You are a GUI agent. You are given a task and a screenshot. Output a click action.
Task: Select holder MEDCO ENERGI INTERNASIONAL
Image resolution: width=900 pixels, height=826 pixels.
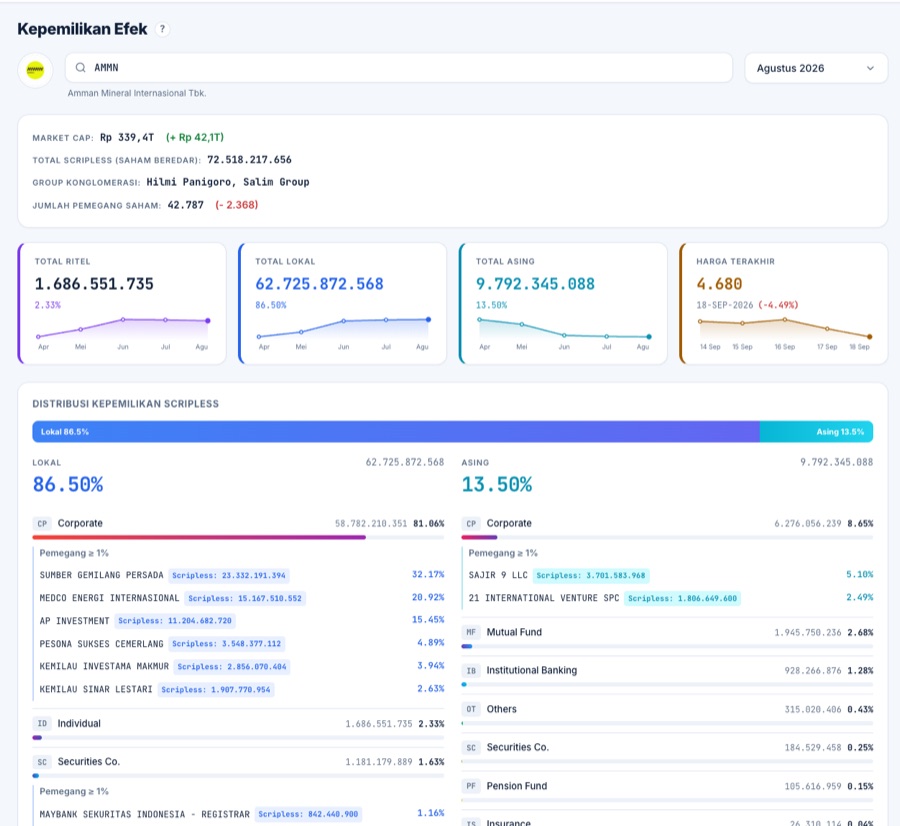pyautogui.click(x=109, y=598)
